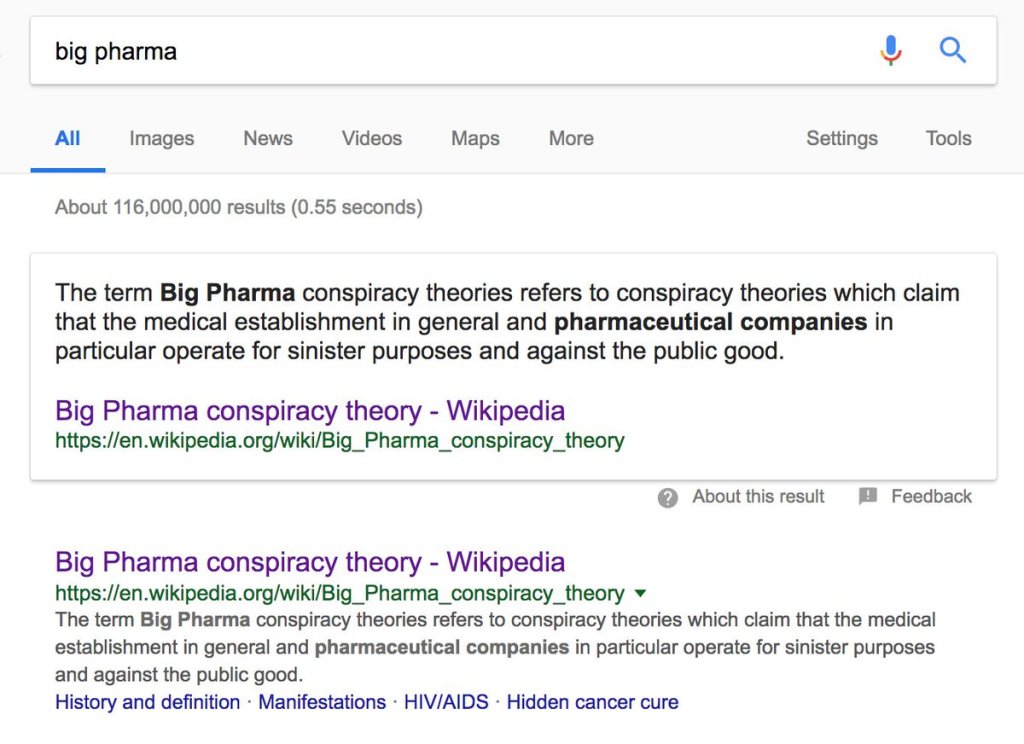Image resolution: width=1024 pixels, height=744 pixels.
Task: Switch to the Videos tab
Action: click(x=371, y=139)
